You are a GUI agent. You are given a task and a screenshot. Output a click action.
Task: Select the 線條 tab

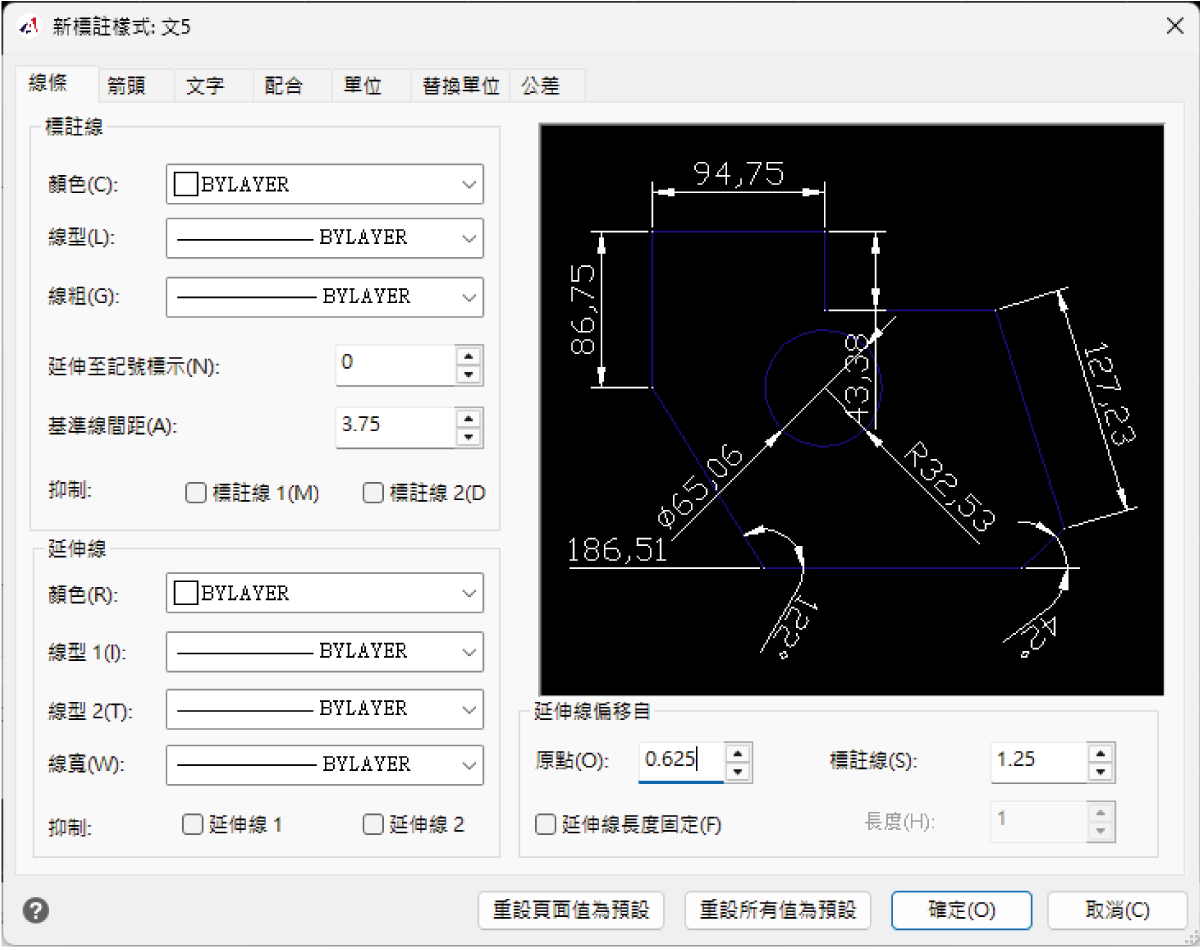point(55,84)
